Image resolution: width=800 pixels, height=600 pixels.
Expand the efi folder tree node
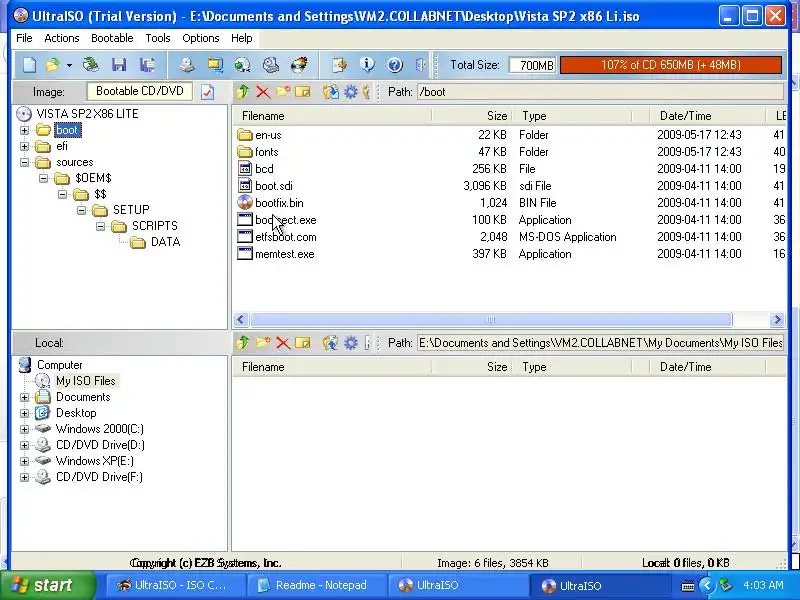click(24, 146)
